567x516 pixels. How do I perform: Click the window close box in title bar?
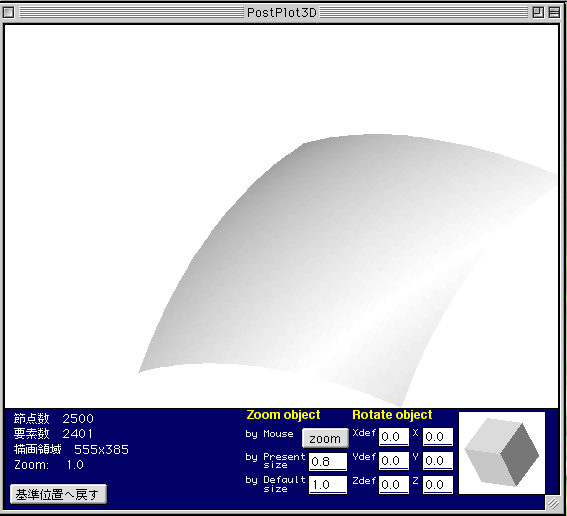click(x=8, y=13)
